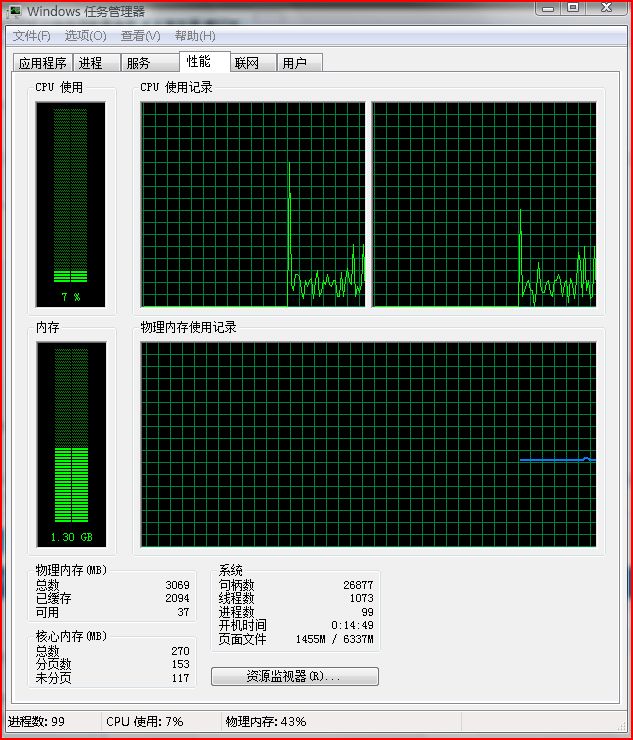The width and height of the screenshot is (633, 740).
Task: Open the 文件(F) menu
Action: pos(32,36)
